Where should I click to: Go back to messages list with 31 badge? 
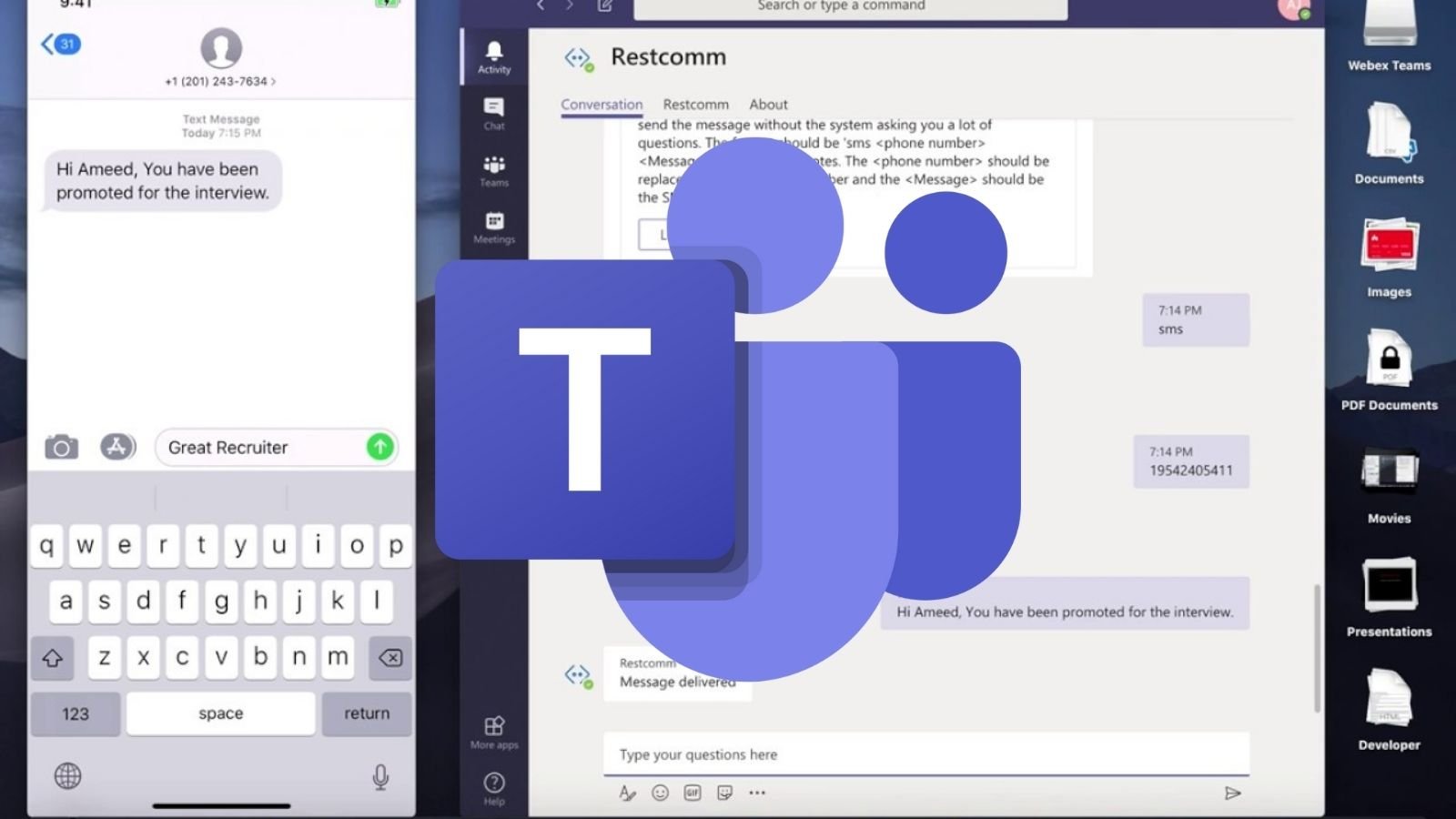(x=61, y=44)
